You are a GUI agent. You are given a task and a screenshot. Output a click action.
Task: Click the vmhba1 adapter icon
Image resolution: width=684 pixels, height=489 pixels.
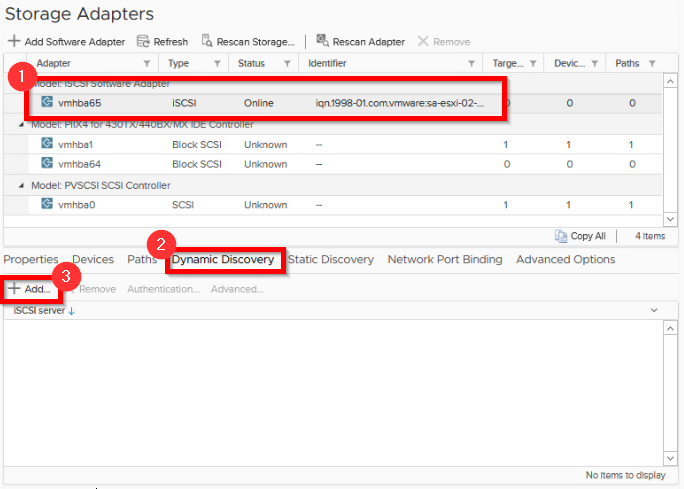click(x=47, y=144)
